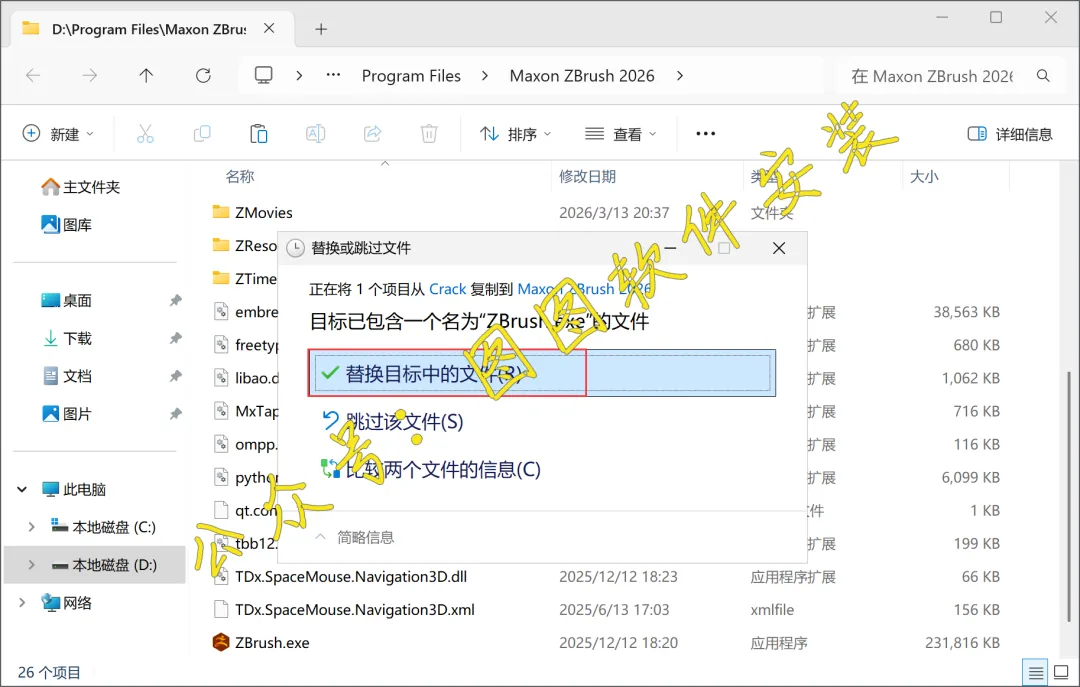Open the View (查看) dropdown
The width and height of the screenshot is (1080, 687).
tap(621, 134)
